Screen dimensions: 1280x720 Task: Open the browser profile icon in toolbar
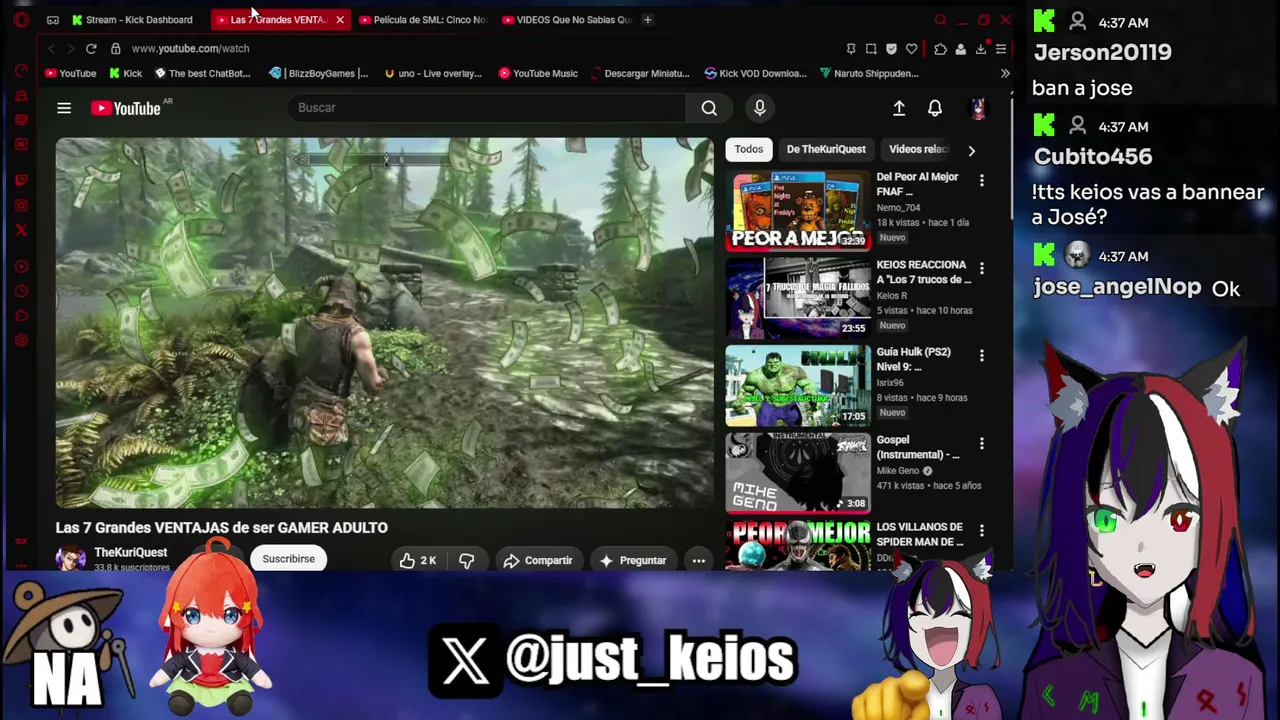(x=960, y=48)
